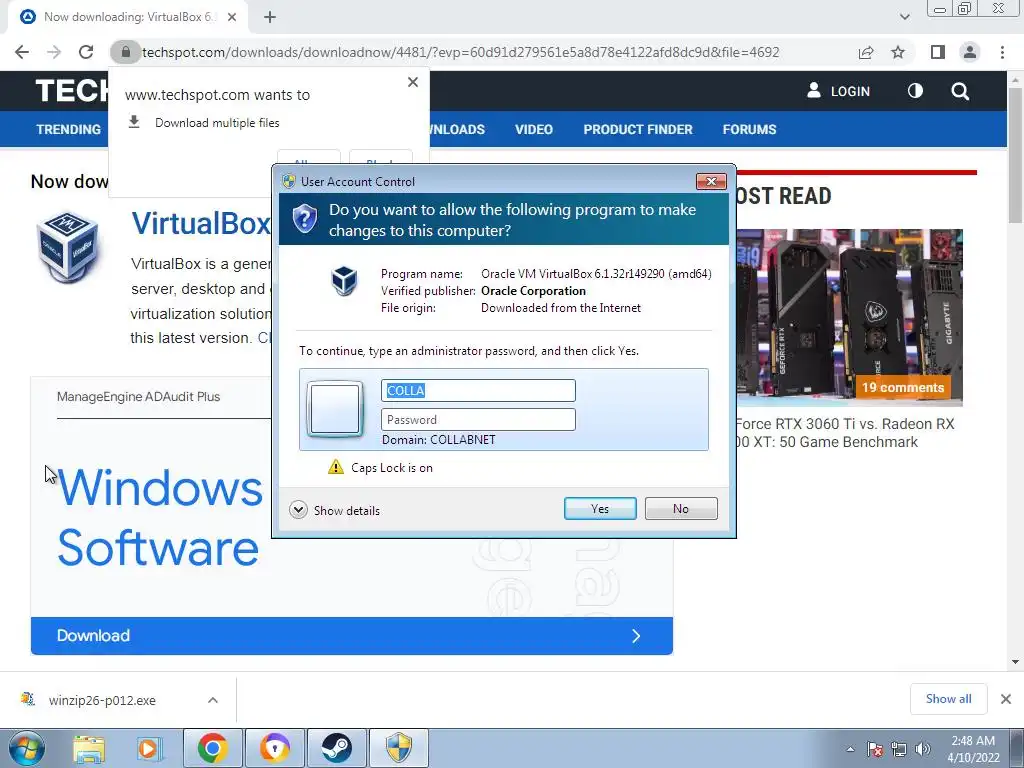Click the blue Download ad button

[x=351, y=635]
